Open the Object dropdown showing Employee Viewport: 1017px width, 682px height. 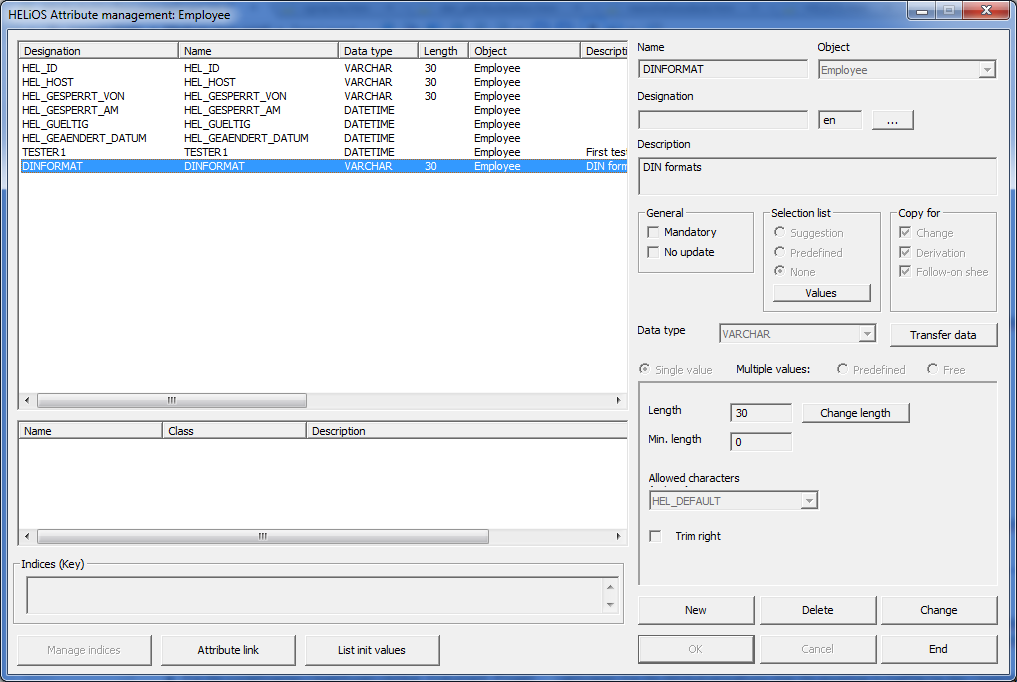986,70
